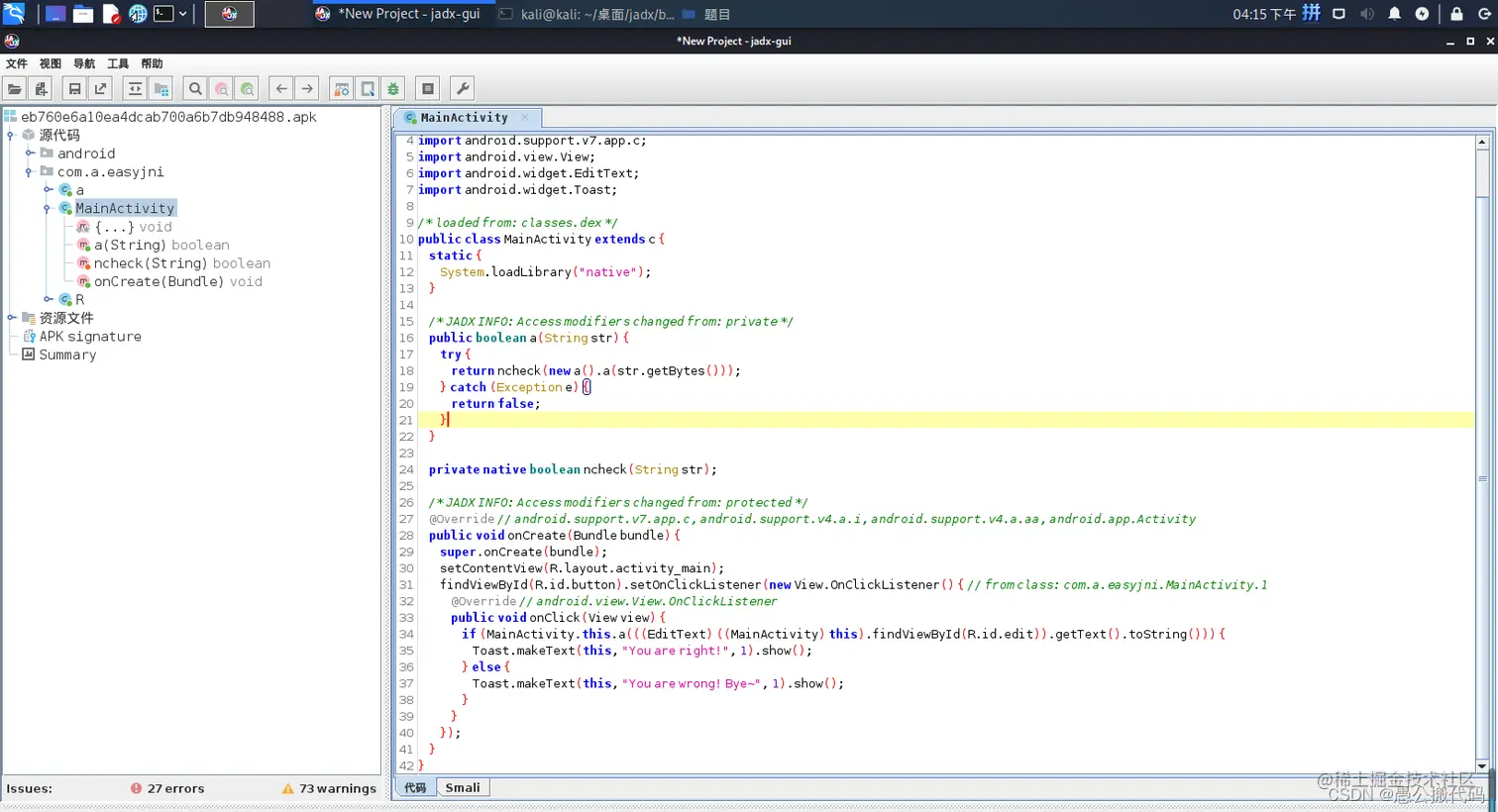Toggle flatten packages toolbar button
The width and height of the screenshot is (1498, 812).
[x=160, y=89]
